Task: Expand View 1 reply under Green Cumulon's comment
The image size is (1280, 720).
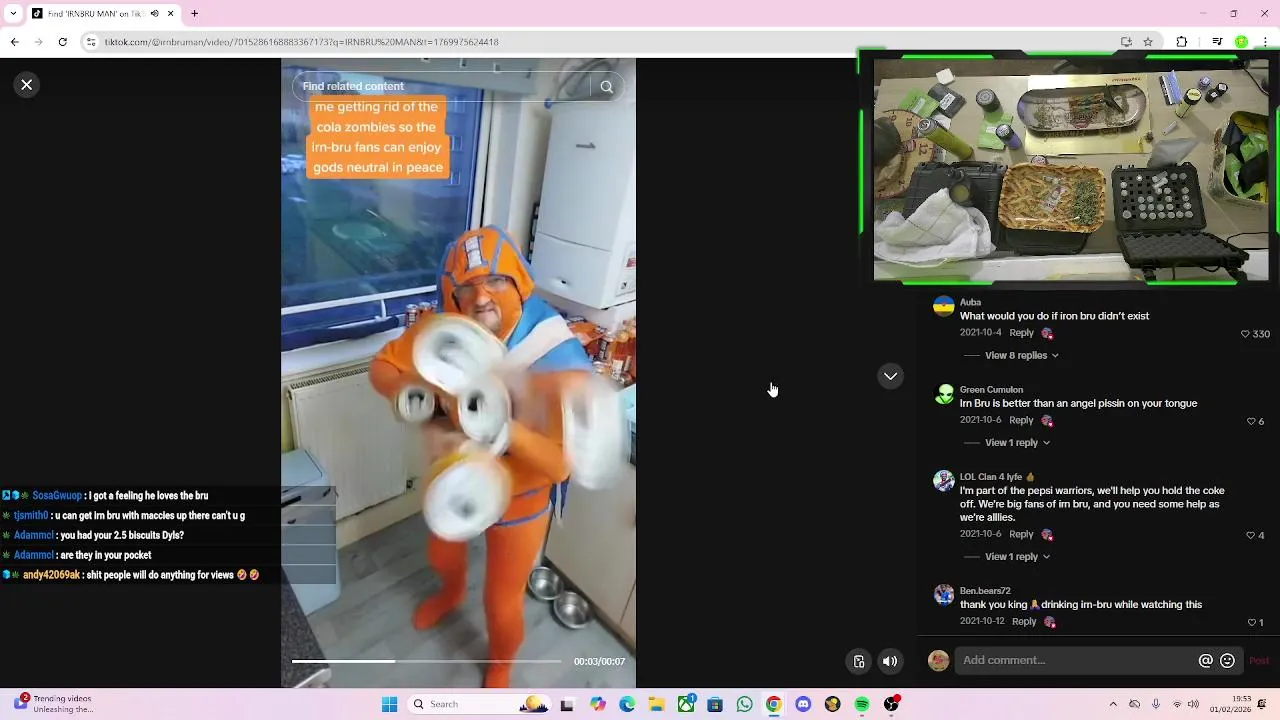Action: 1017,442
